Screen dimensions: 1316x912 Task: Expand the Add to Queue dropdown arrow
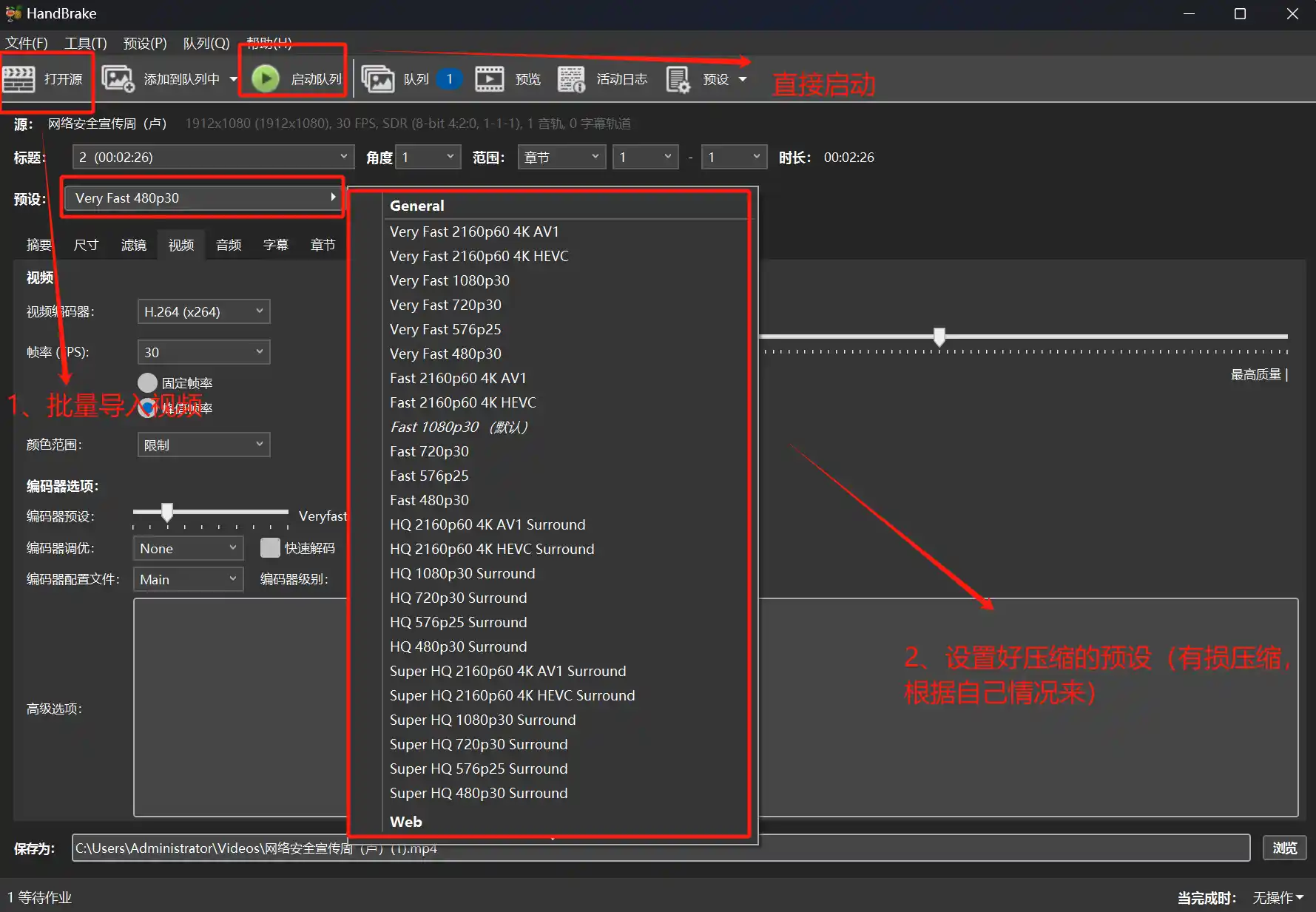233,79
